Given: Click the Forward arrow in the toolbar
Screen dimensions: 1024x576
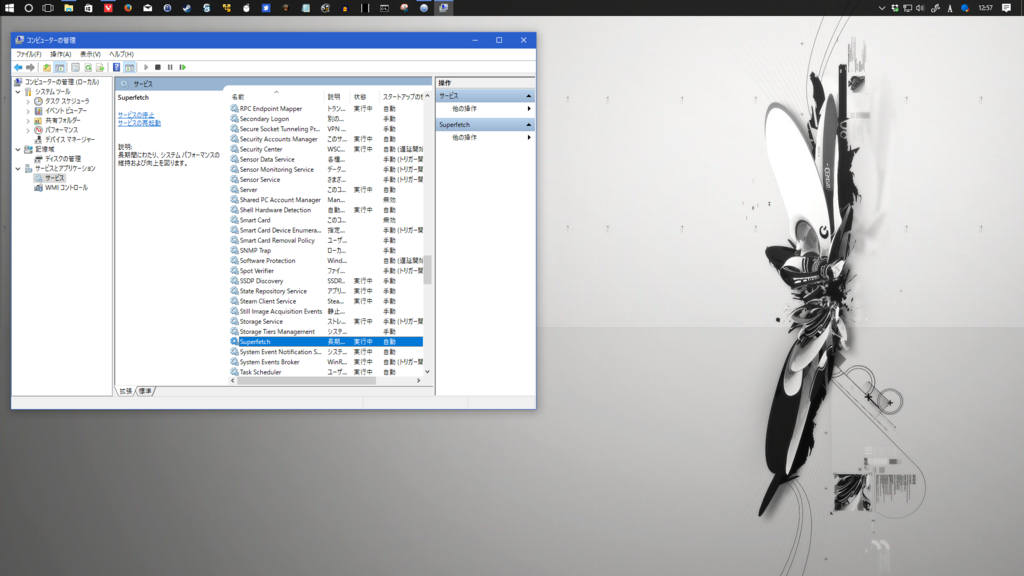Looking at the screenshot, I should pos(30,67).
